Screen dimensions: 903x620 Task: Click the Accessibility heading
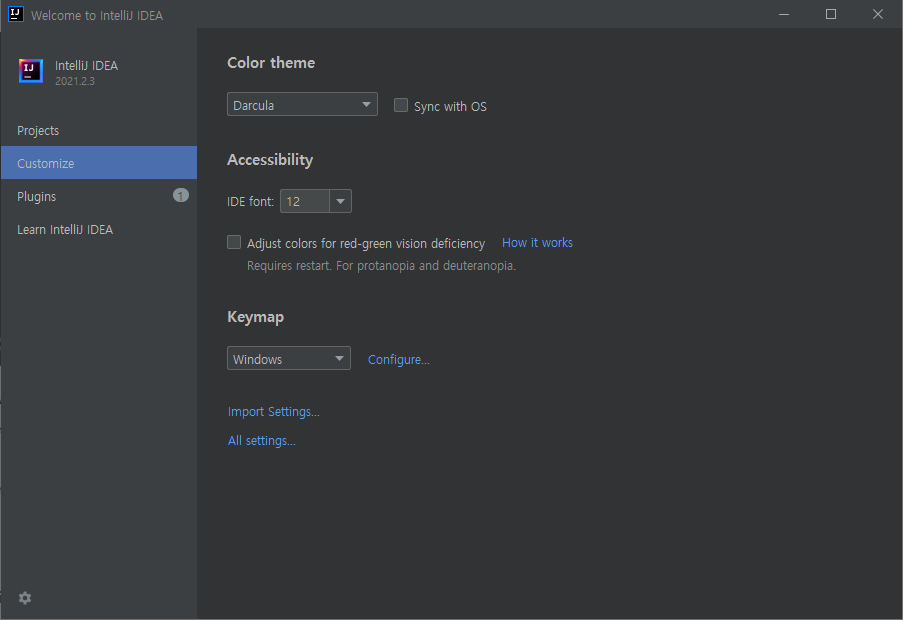[x=270, y=159]
